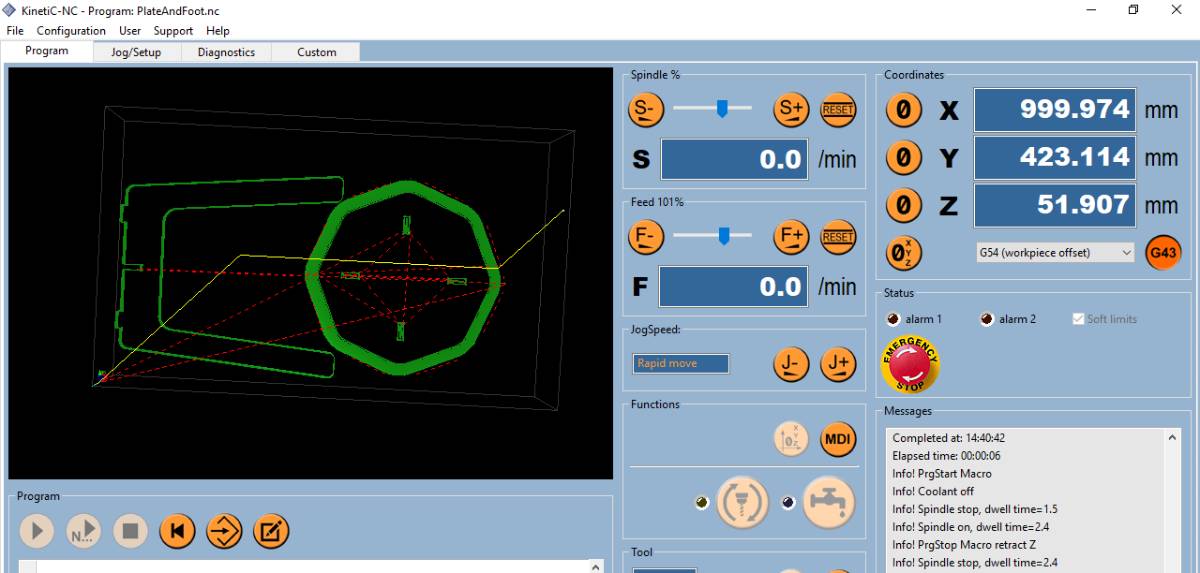
Task: Start program from line N button
Action: click(84, 531)
